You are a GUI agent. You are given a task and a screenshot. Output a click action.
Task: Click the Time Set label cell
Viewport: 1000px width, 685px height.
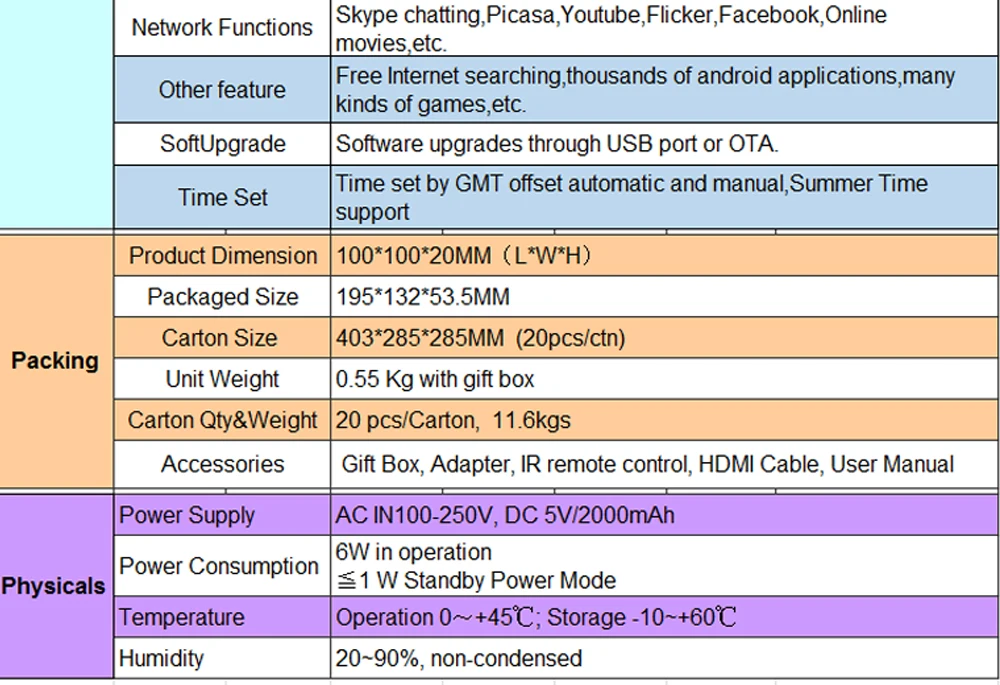click(x=222, y=197)
